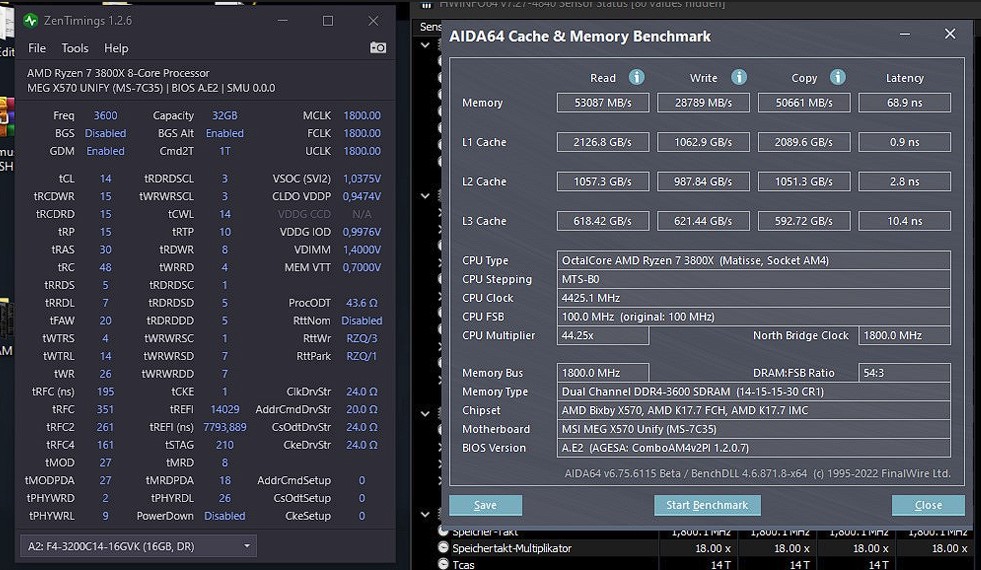
Task: Click the DRAM:FSB Ratio value 54:3
Action: pos(905,373)
